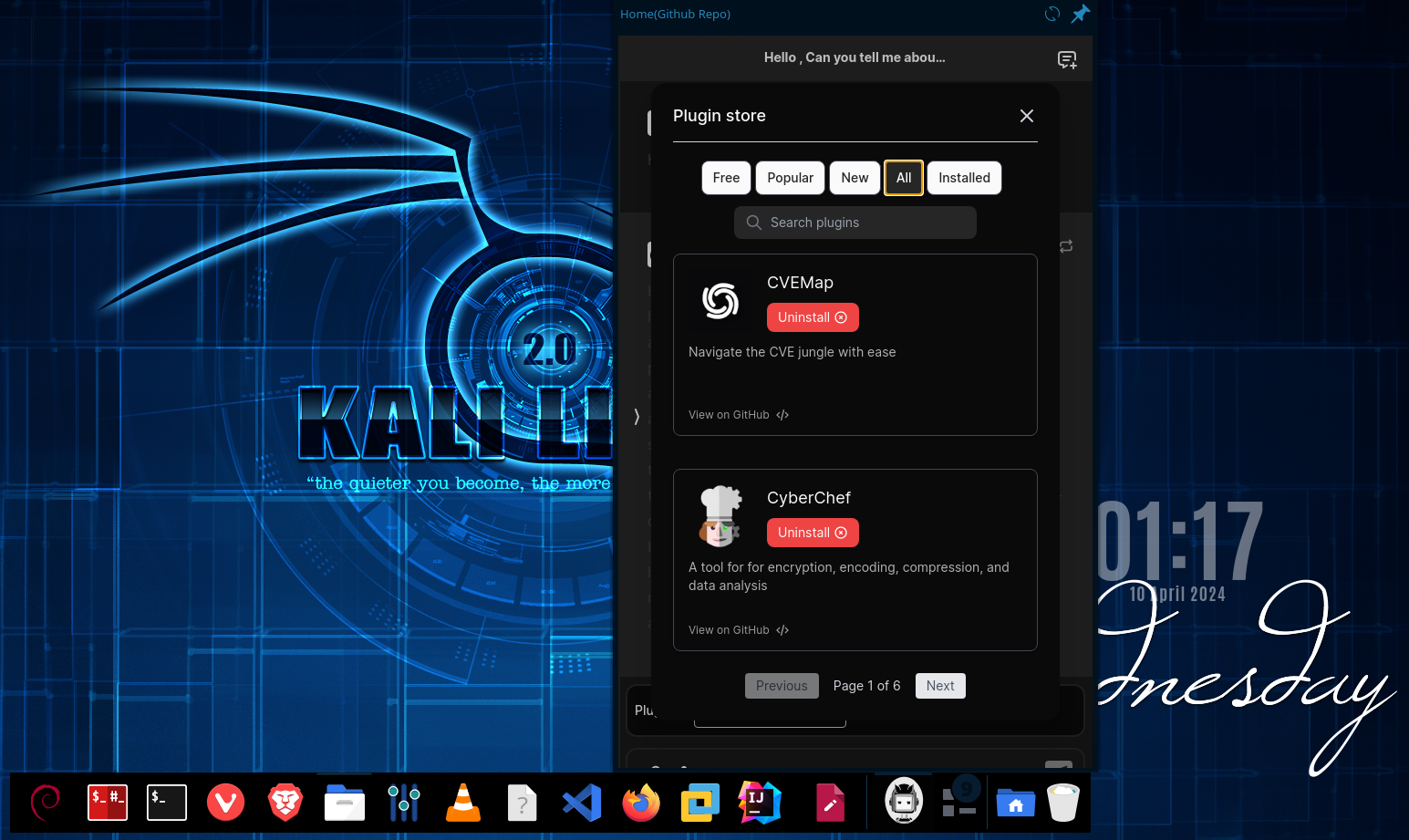Open Brave browser from dock
This screenshot has width=1409, height=840.
[285, 803]
